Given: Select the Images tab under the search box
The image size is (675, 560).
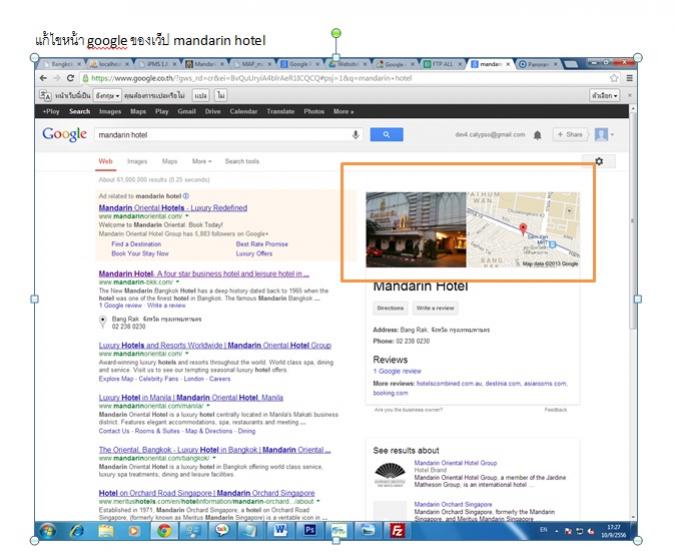Looking at the screenshot, I should (137, 161).
